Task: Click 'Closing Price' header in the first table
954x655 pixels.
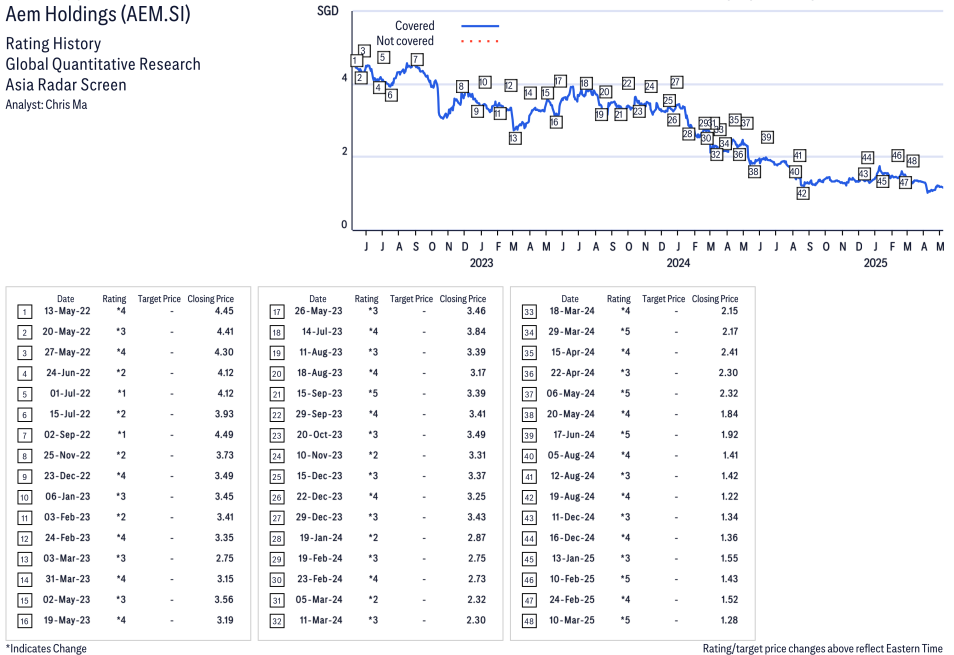Action: (x=211, y=299)
